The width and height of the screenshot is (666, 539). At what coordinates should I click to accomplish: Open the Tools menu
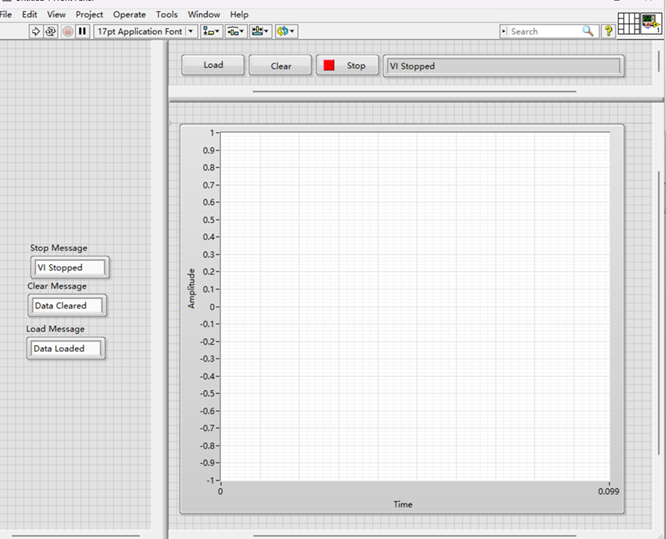point(167,15)
